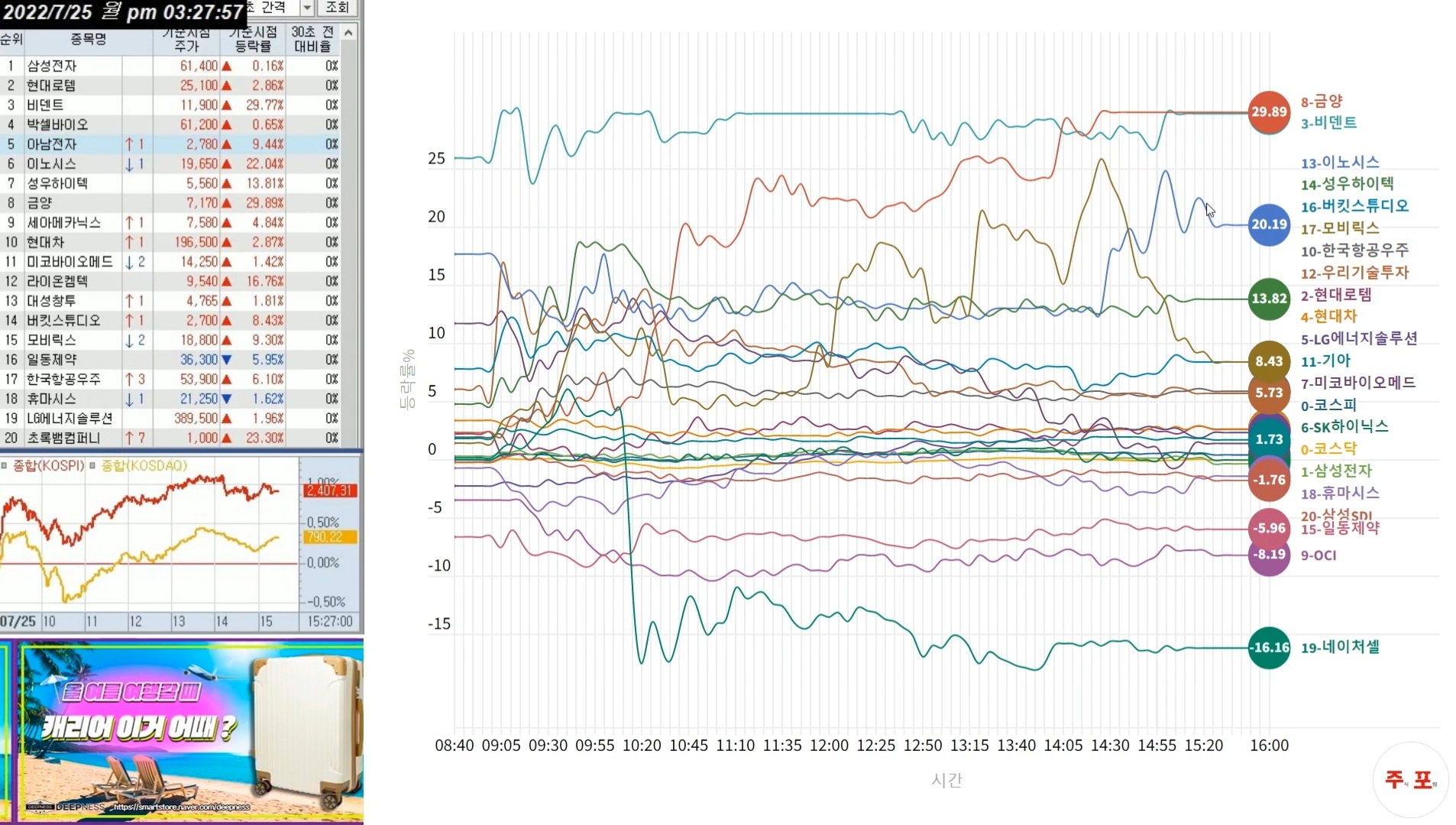Click the 3-비덴트 chart legend label
This screenshot has height=825, width=1456.
(1328, 122)
